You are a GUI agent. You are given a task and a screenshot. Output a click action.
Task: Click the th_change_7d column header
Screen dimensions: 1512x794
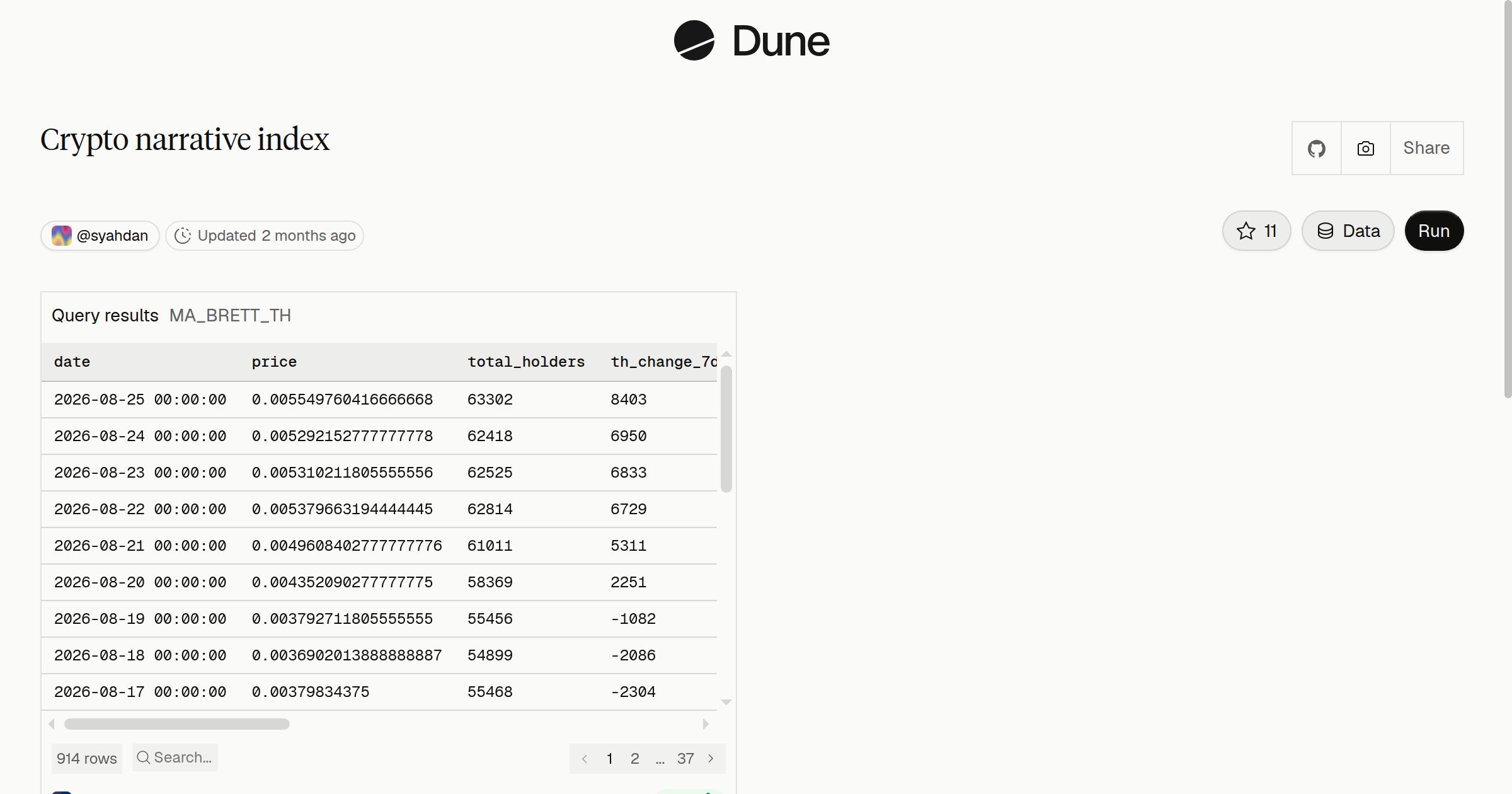(663, 362)
